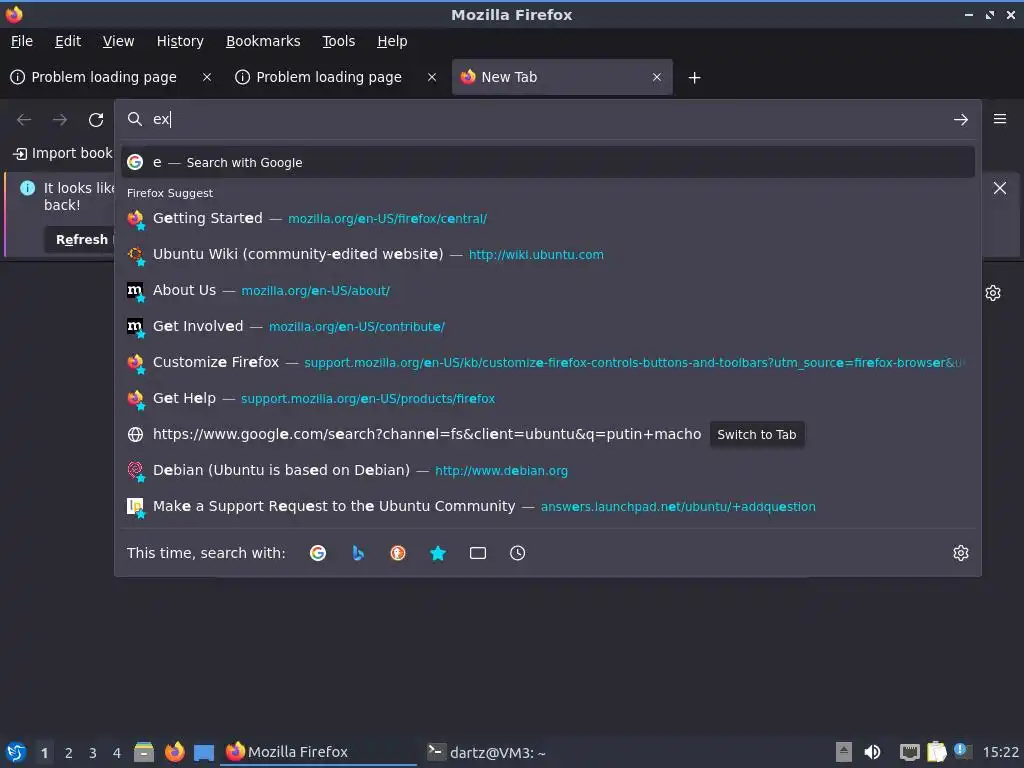Viewport: 1024px width, 768px height.
Task: Open the View menu
Action: (x=118, y=41)
